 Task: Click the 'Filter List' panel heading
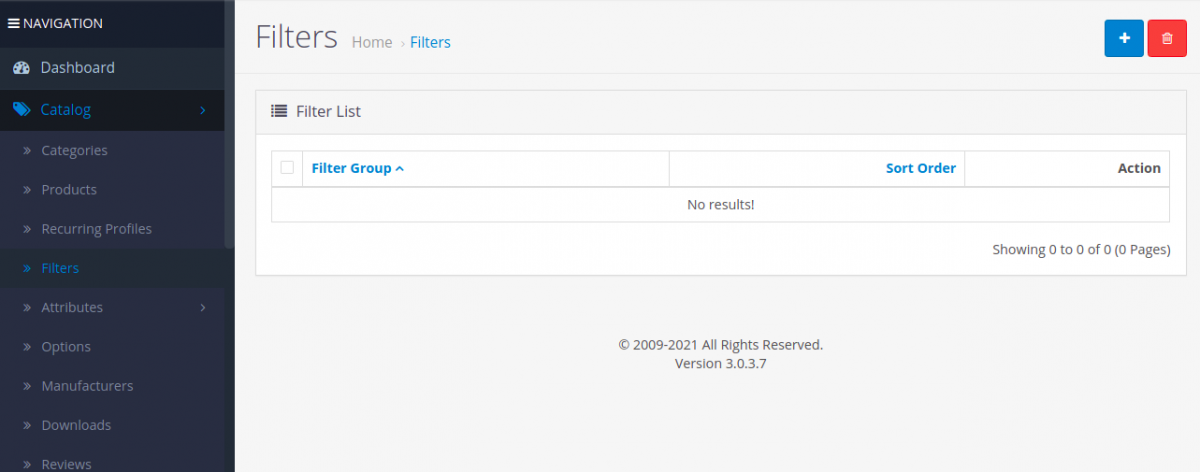[328, 111]
